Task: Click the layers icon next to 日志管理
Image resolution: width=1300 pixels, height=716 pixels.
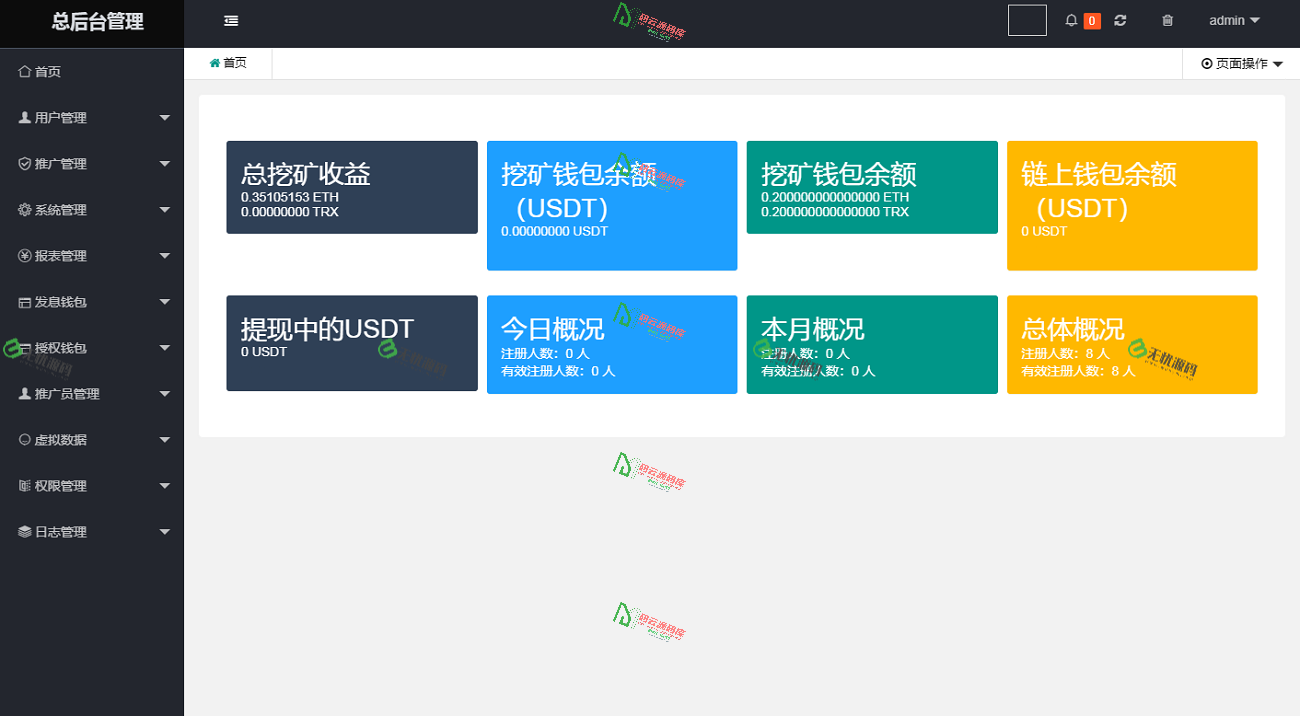Action: (24, 531)
